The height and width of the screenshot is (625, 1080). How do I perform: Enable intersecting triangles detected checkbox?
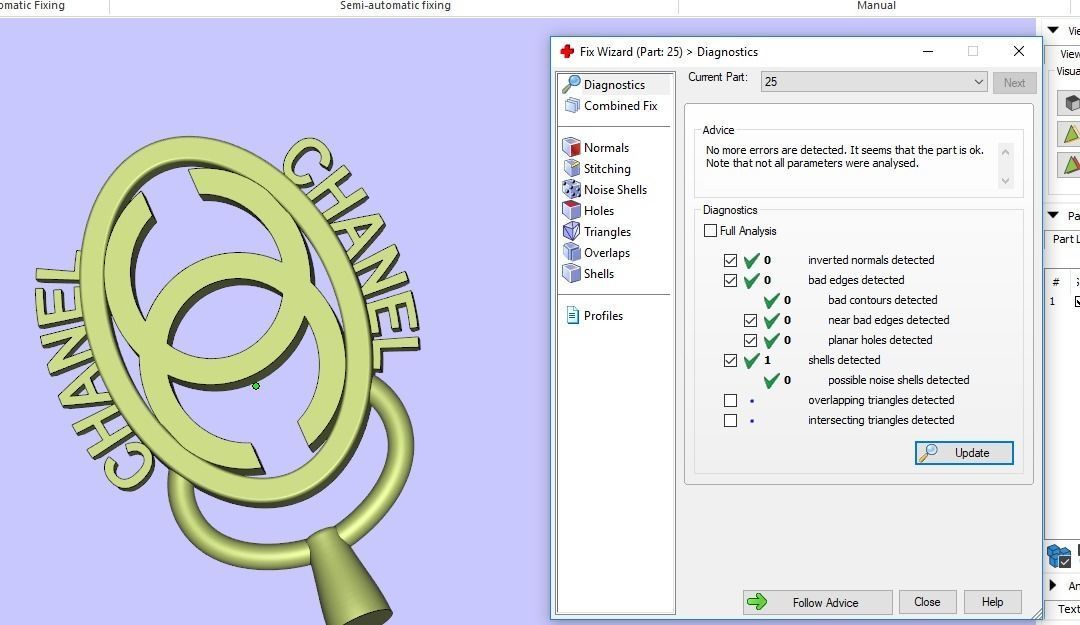[730, 420]
